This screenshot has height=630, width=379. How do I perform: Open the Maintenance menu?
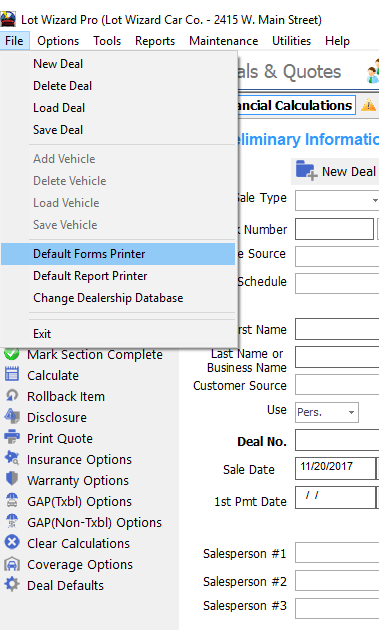(x=223, y=41)
